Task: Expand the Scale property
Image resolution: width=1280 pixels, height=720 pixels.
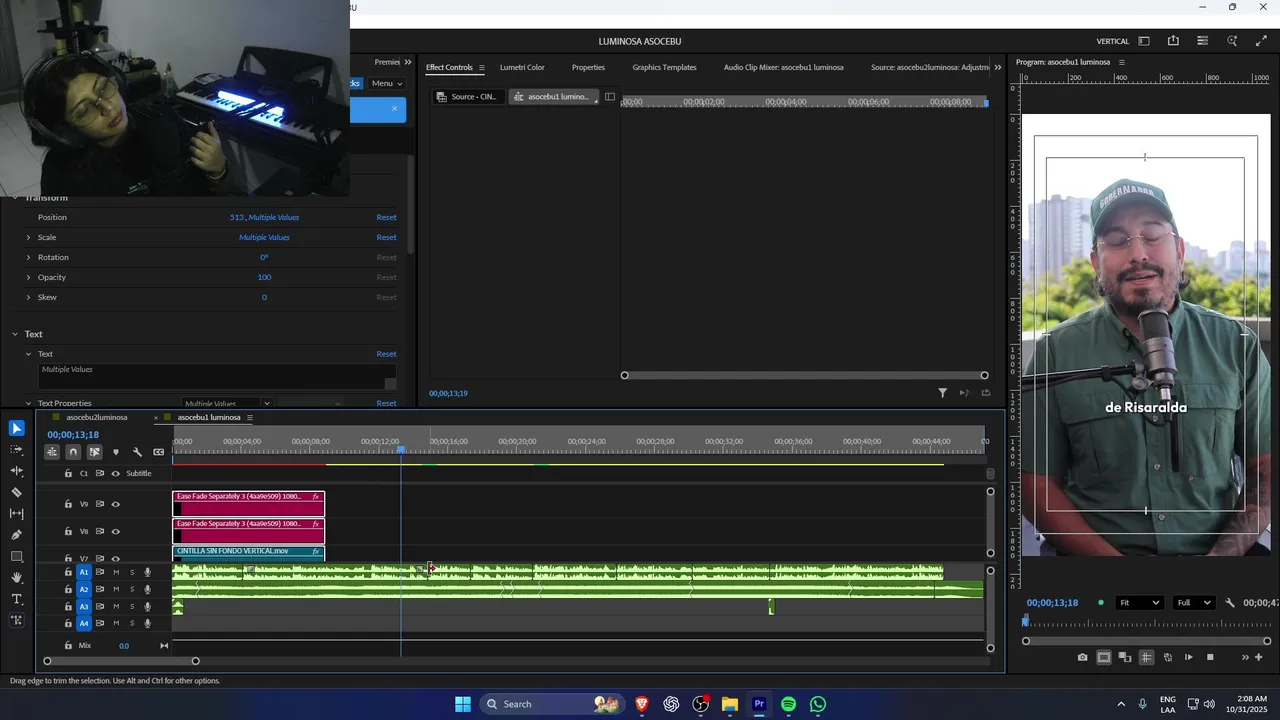Action: pyautogui.click(x=28, y=237)
